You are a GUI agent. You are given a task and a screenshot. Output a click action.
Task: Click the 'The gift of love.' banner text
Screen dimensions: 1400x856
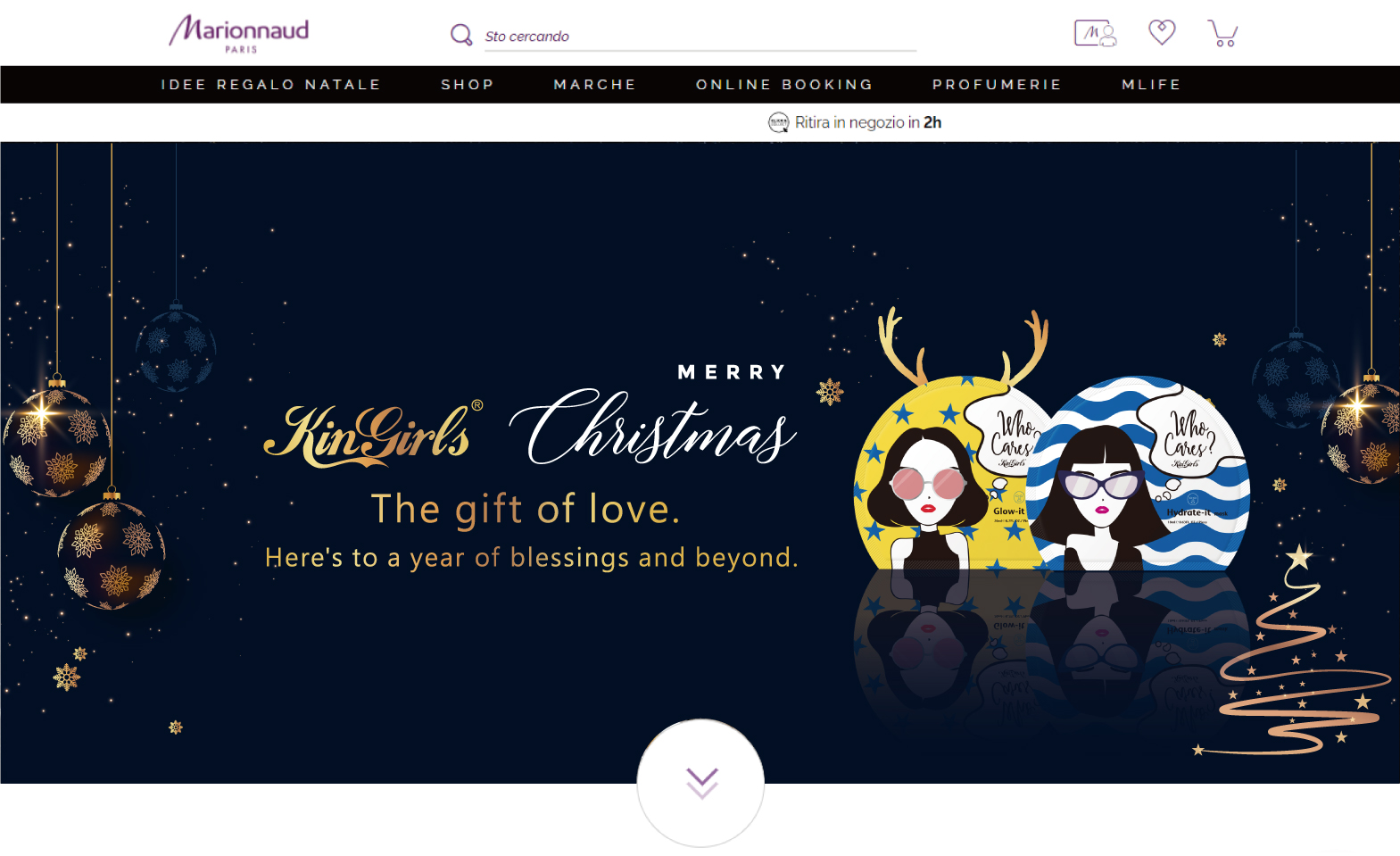(x=526, y=510)
